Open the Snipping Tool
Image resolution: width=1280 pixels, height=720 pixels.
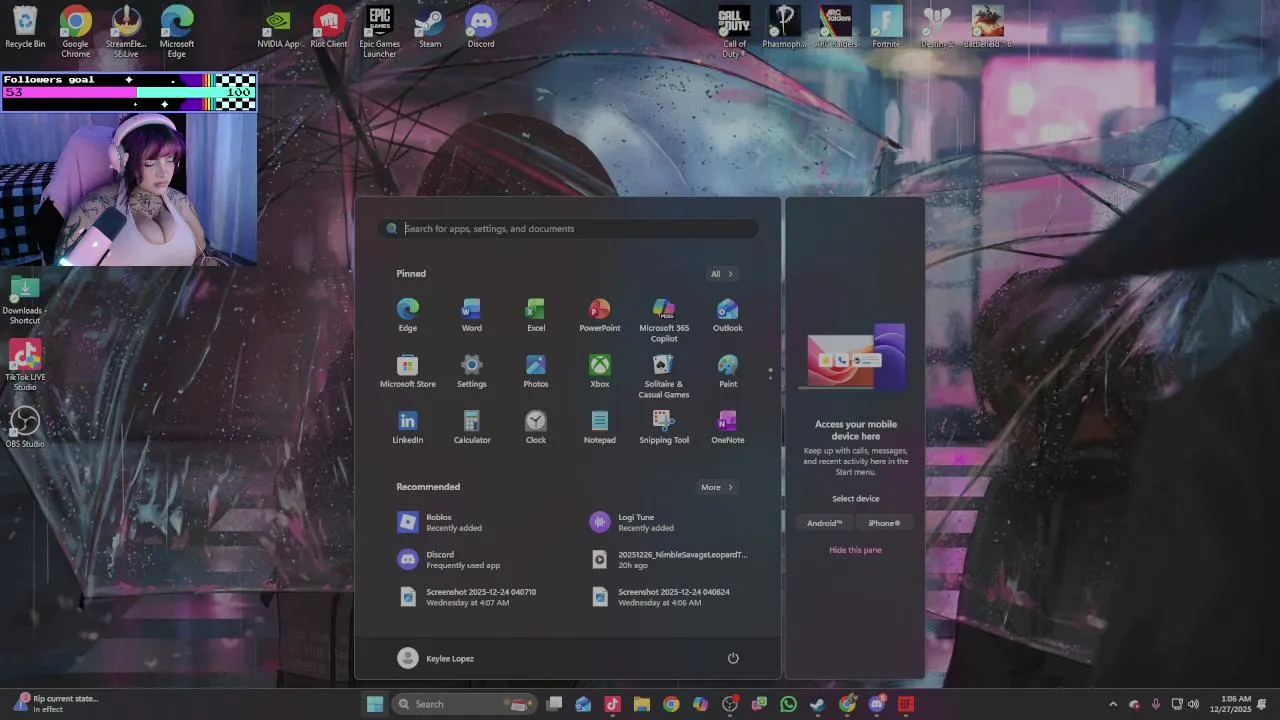[664, 427]
